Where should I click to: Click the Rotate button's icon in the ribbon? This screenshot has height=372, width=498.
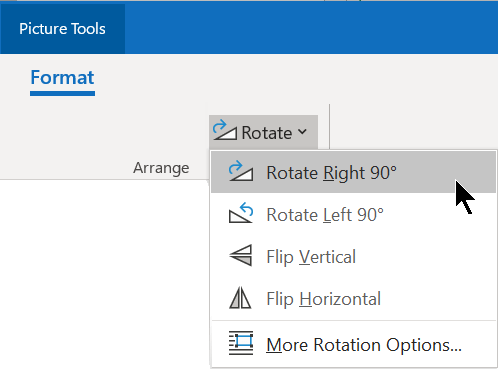225,131
